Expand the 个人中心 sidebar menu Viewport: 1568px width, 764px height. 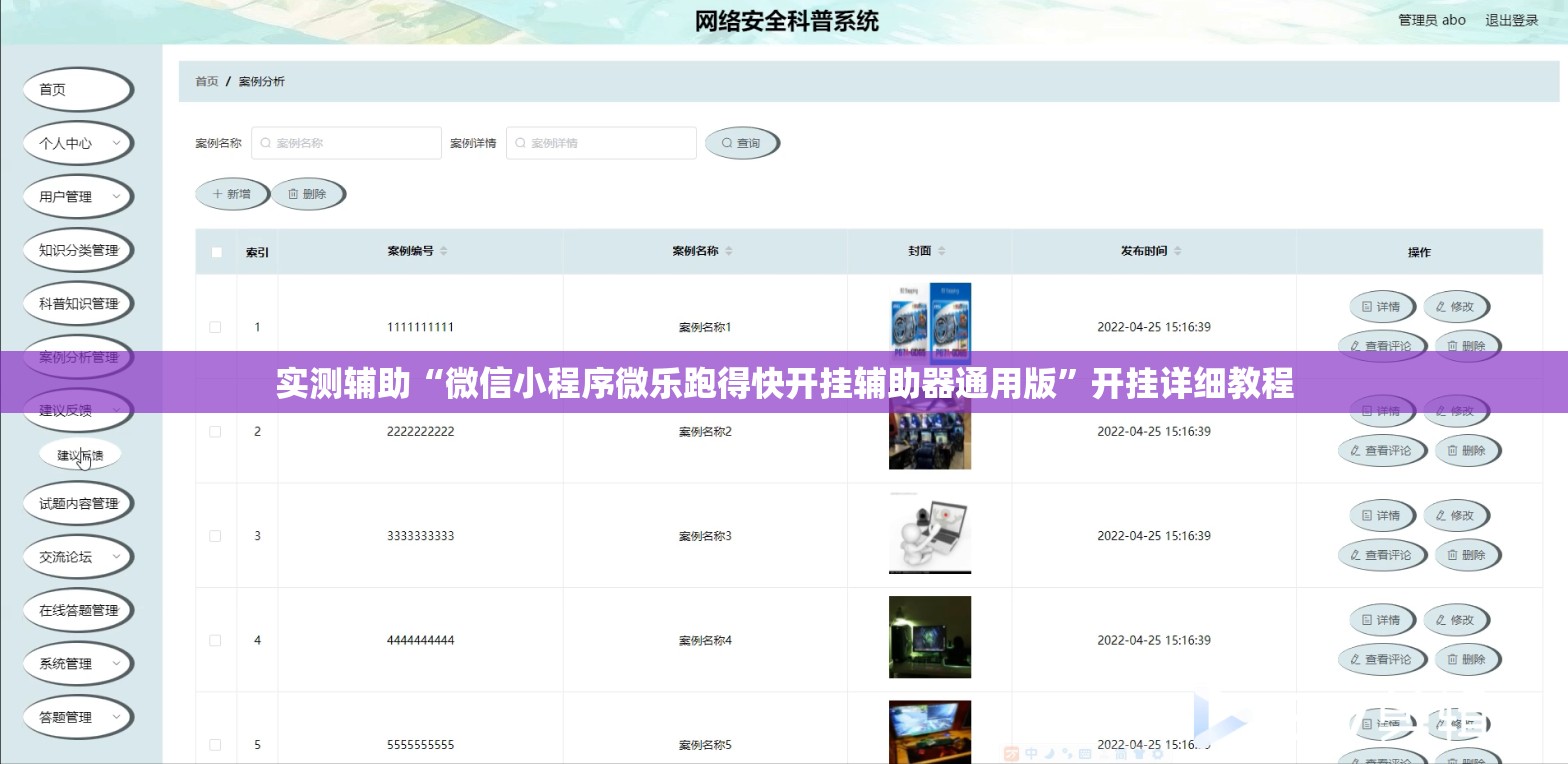pyautogui.click(x=77, y=143)
